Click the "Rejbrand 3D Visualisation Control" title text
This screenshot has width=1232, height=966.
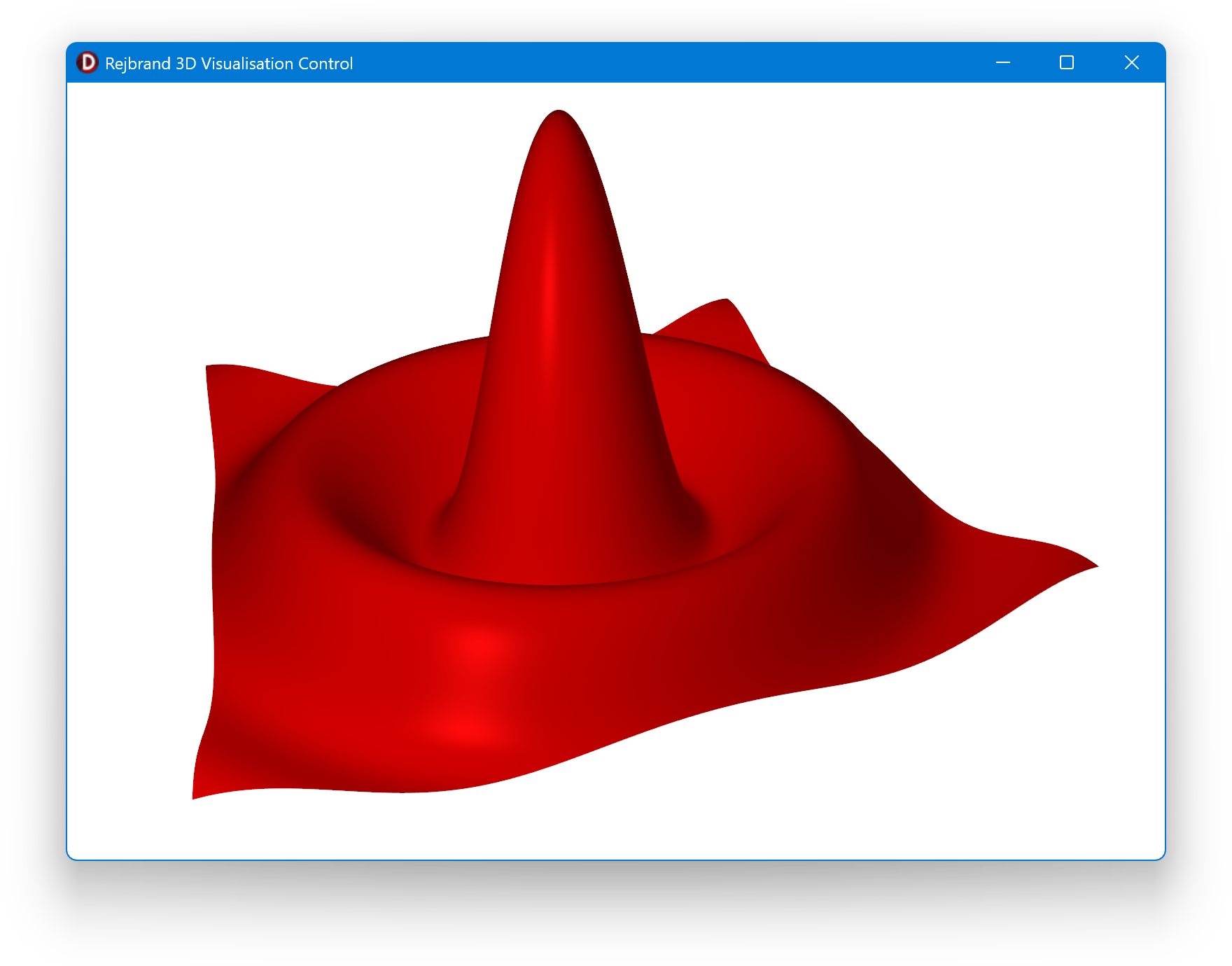click(229, 64)
